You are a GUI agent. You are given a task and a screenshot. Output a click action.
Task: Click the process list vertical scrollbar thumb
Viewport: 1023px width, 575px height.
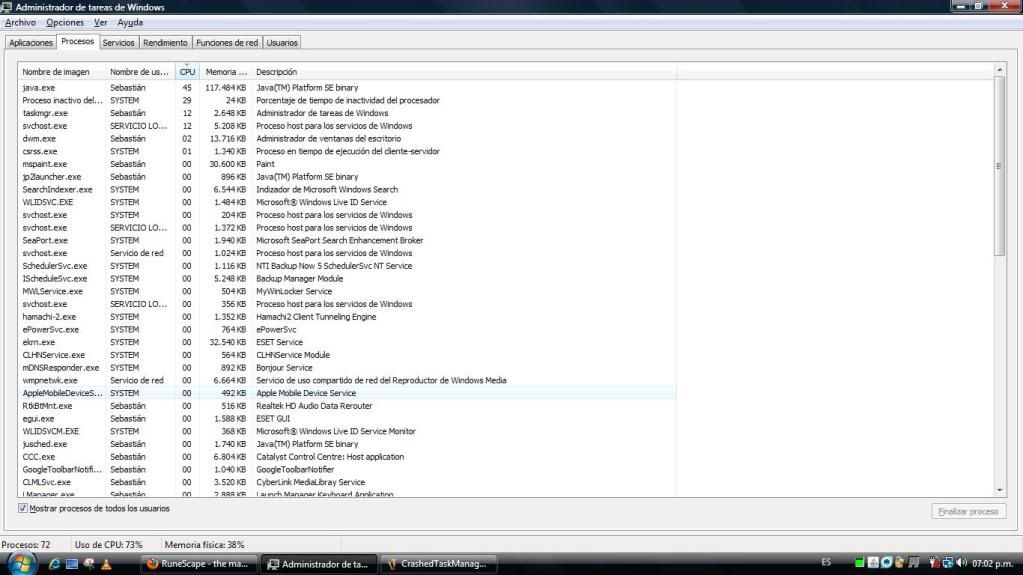1000,165
